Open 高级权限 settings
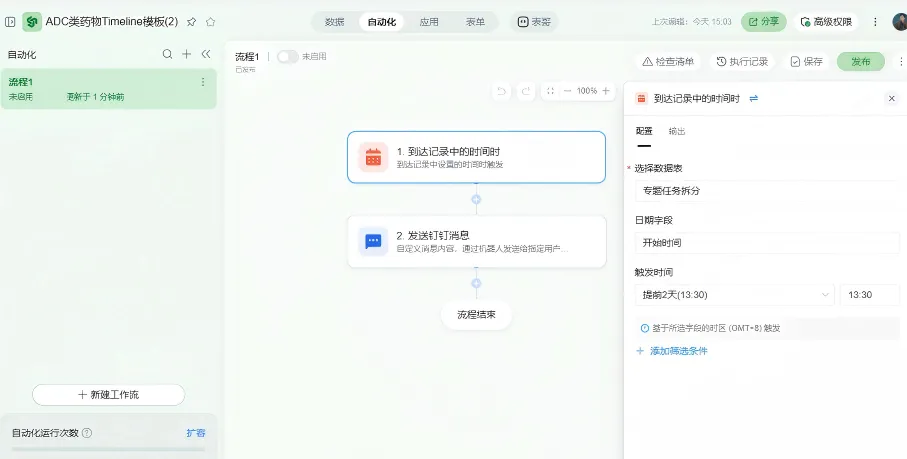 coord(826,22)
